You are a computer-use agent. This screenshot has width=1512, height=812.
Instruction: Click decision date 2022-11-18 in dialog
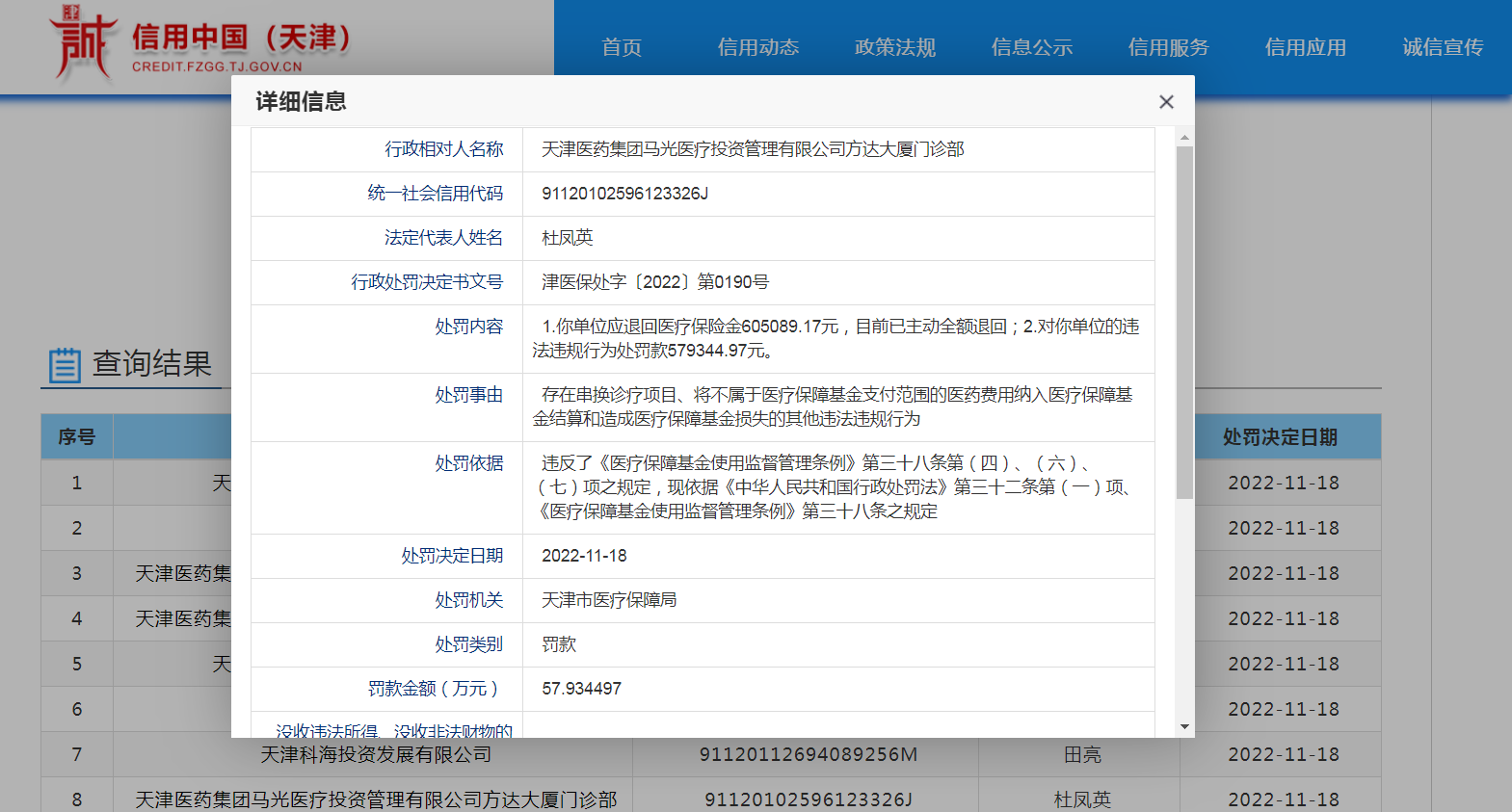pos(584,556)
